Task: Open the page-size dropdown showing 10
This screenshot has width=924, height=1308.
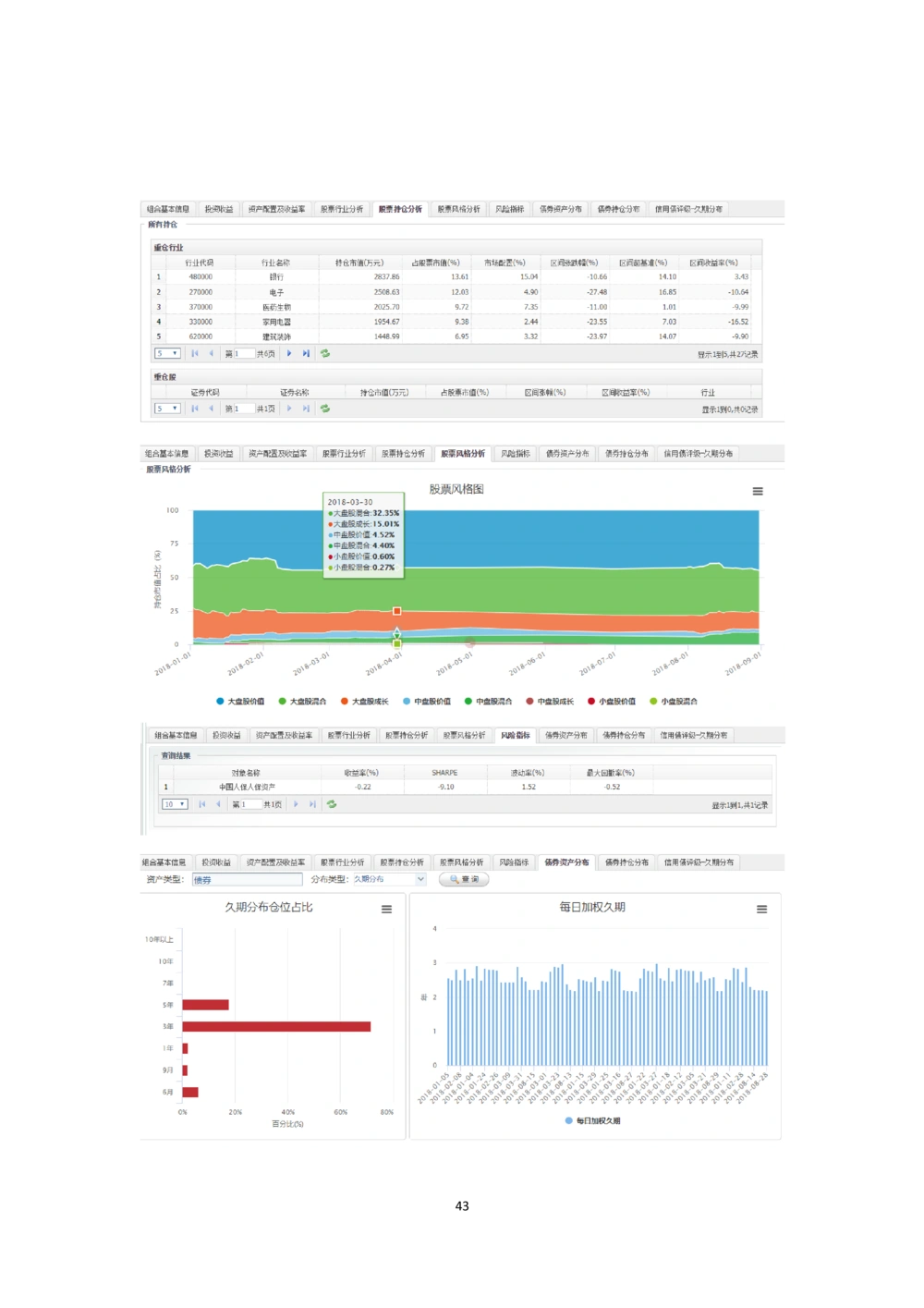Action: click(x=175, y=804)
